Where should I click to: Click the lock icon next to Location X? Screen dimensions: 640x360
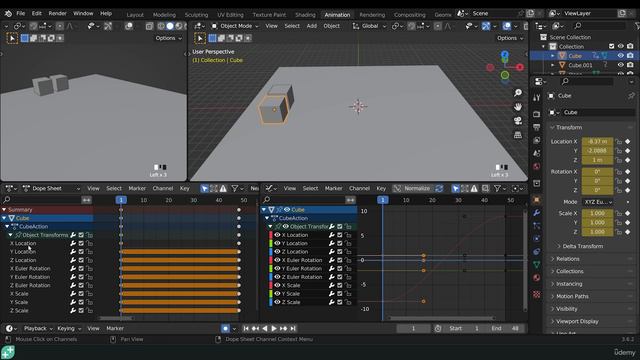pos(619,142)
